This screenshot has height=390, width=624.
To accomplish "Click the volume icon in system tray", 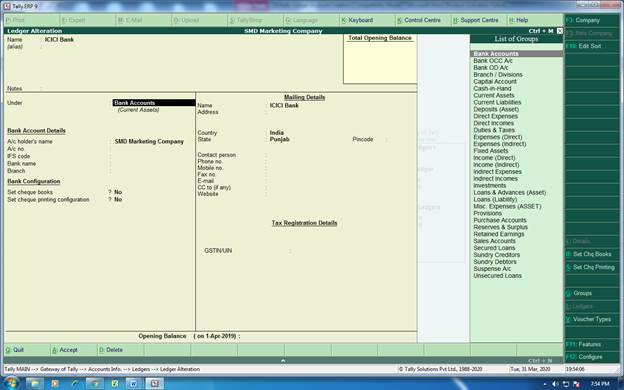I will [556, 384].
